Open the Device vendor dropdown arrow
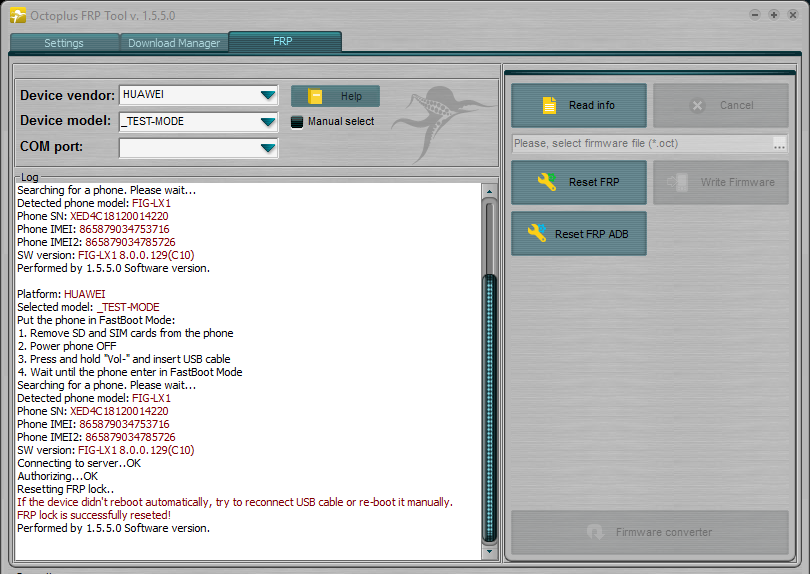Screen dimensions: 810x574 click(268, 95)
